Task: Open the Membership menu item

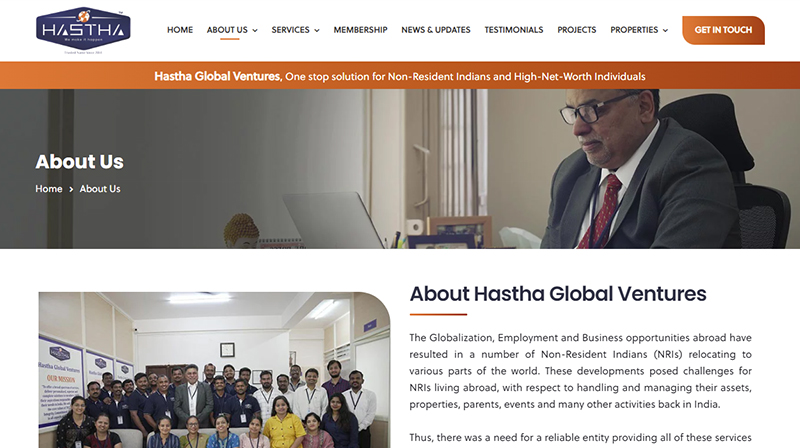Action: [360, 30]
